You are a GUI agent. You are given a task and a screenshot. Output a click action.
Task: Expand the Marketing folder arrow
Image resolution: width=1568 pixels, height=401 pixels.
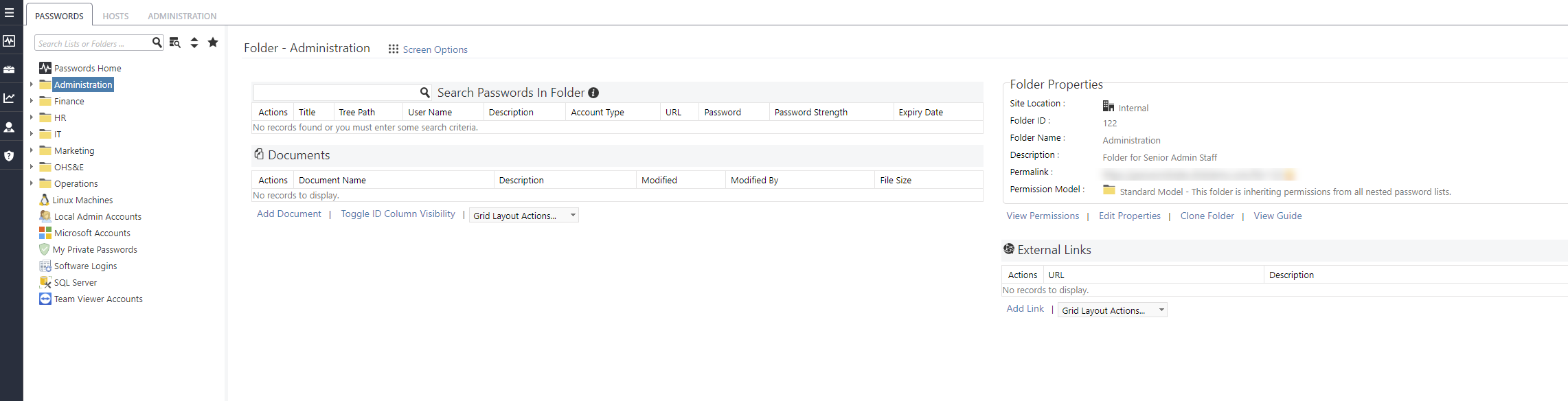click(32, 150)
